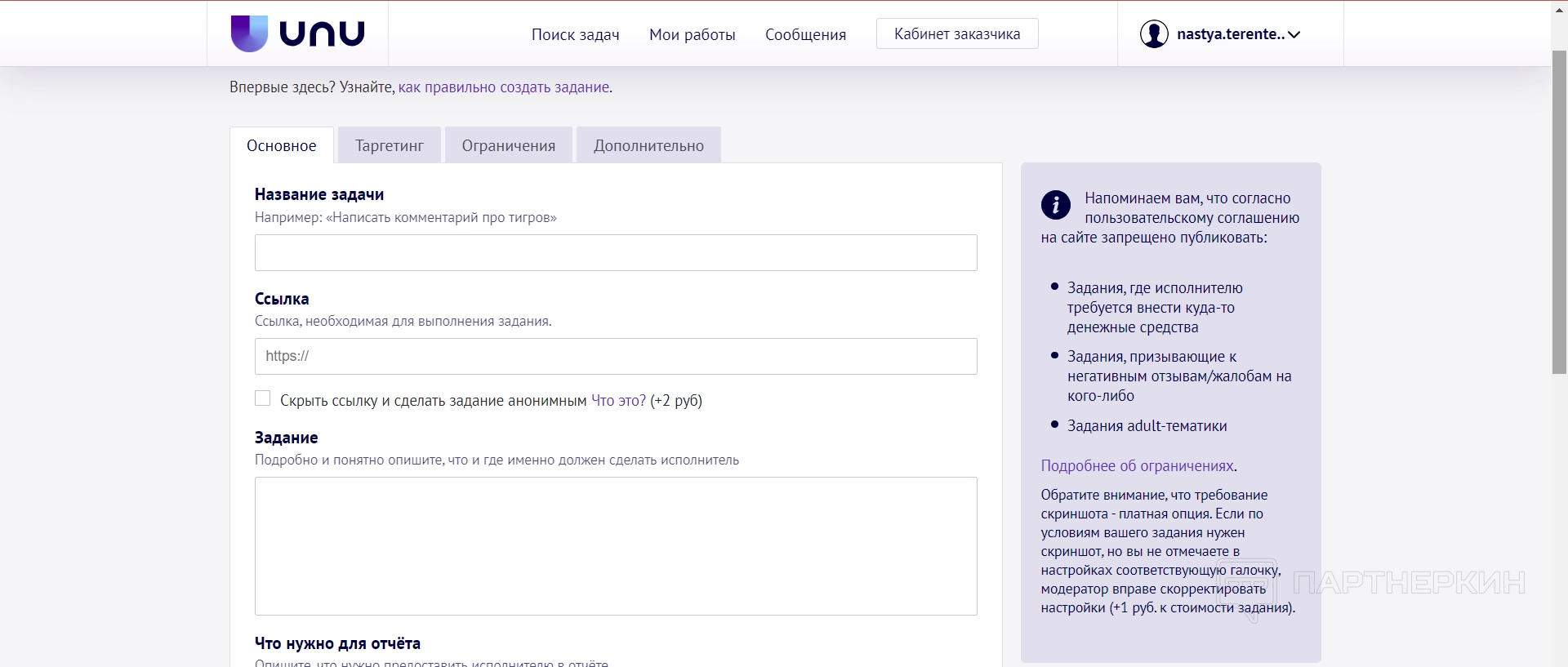Open the Ограничения tab

(508, 145)
